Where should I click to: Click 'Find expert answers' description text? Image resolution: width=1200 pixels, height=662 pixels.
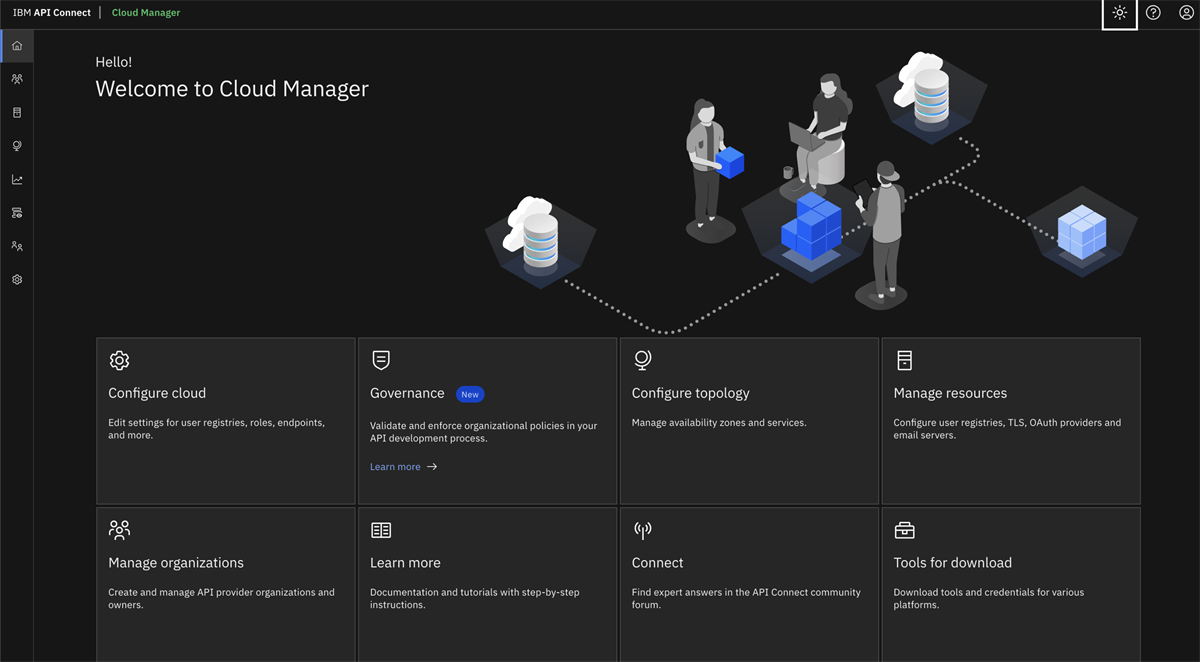tap(746, 598)
